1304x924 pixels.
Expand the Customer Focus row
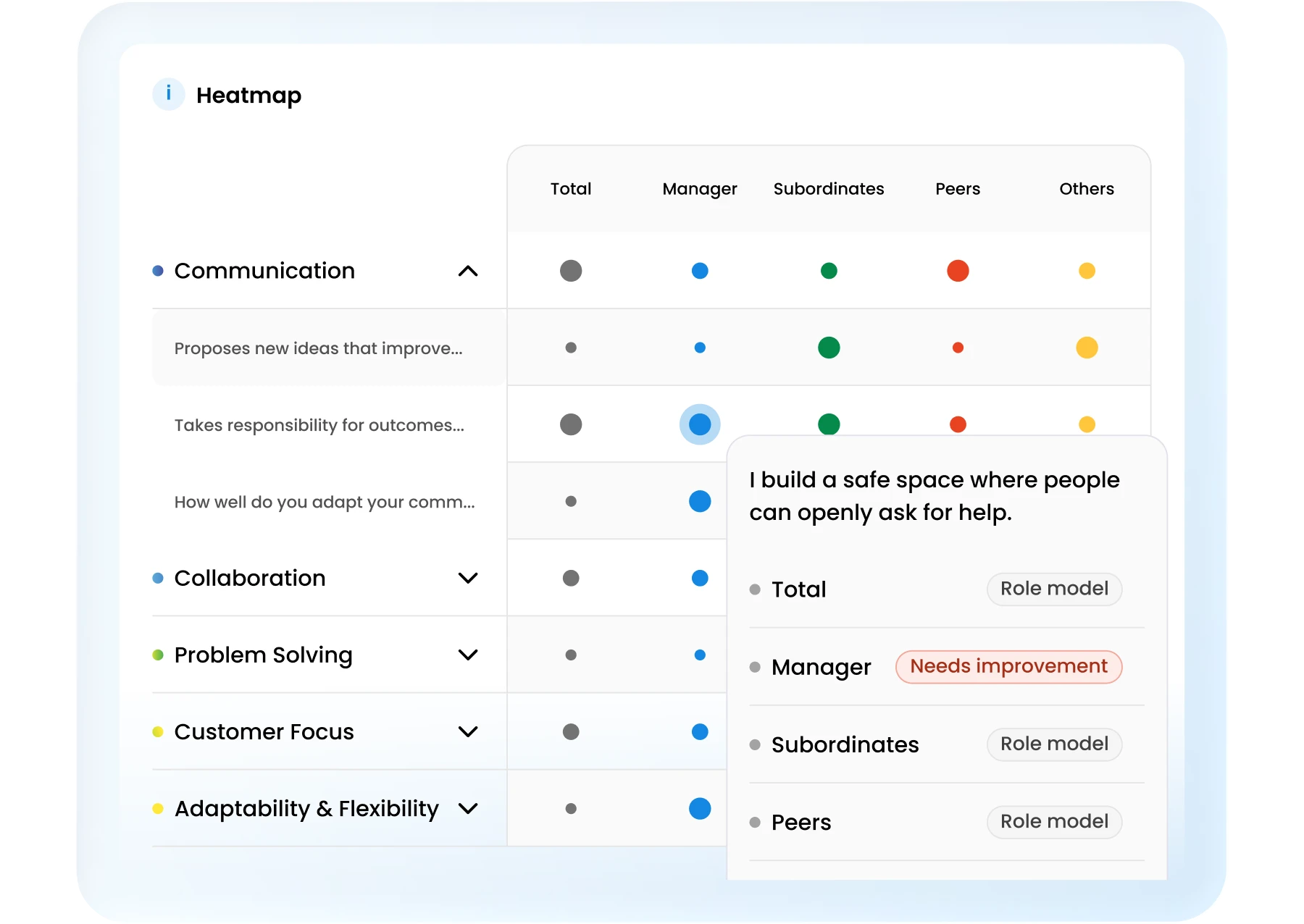469,731
